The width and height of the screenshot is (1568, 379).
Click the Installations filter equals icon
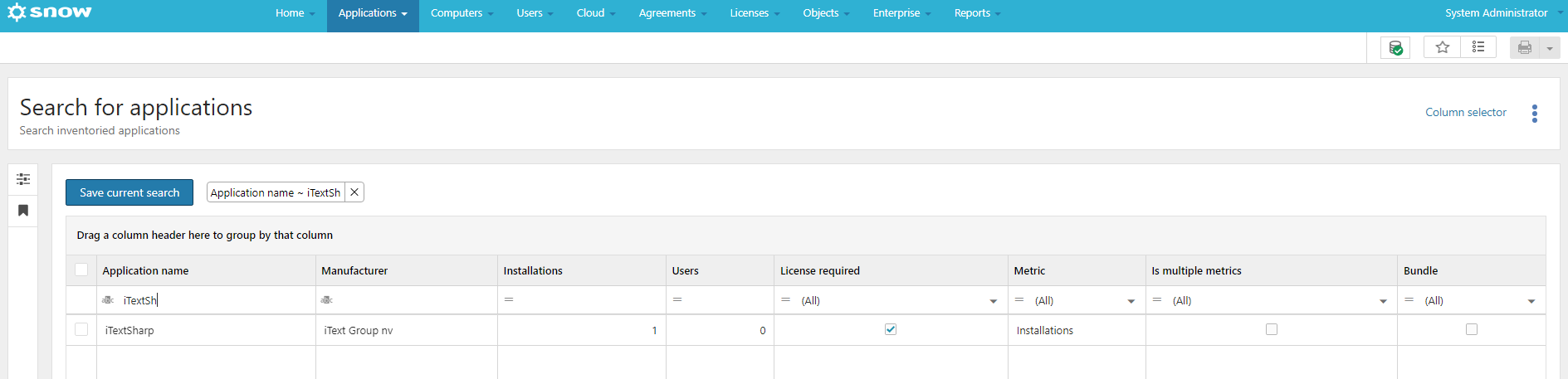[x=509, y=299]
